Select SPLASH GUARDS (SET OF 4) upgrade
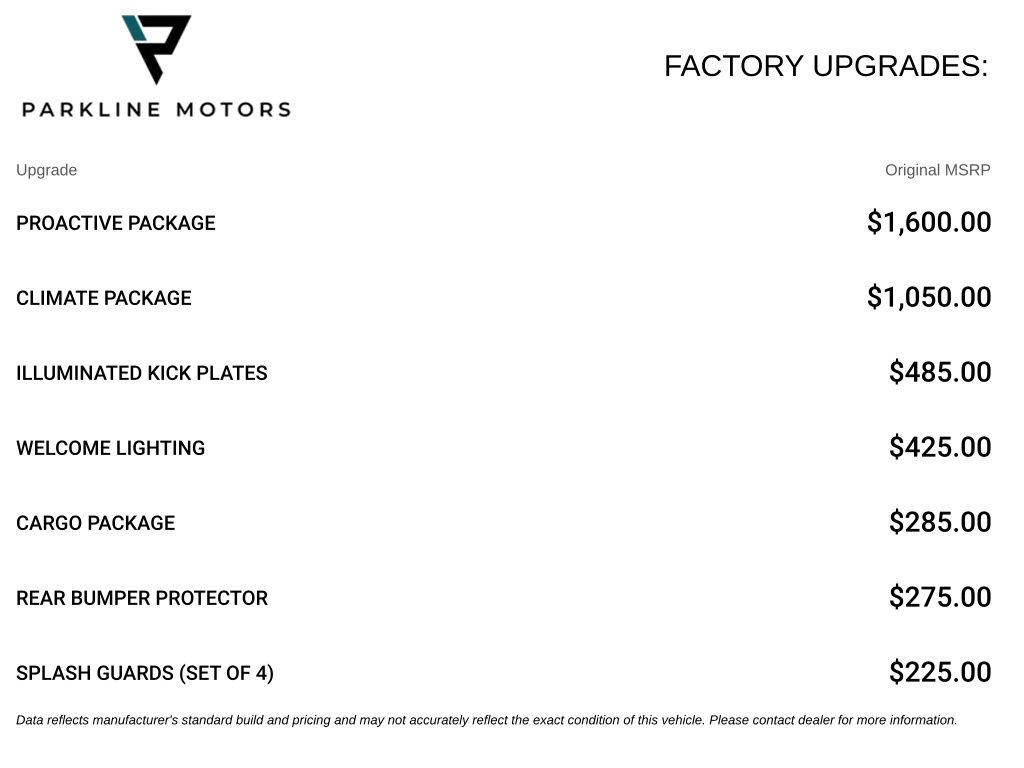This screenshot has height=768, width=1024. tap(145, 673)
